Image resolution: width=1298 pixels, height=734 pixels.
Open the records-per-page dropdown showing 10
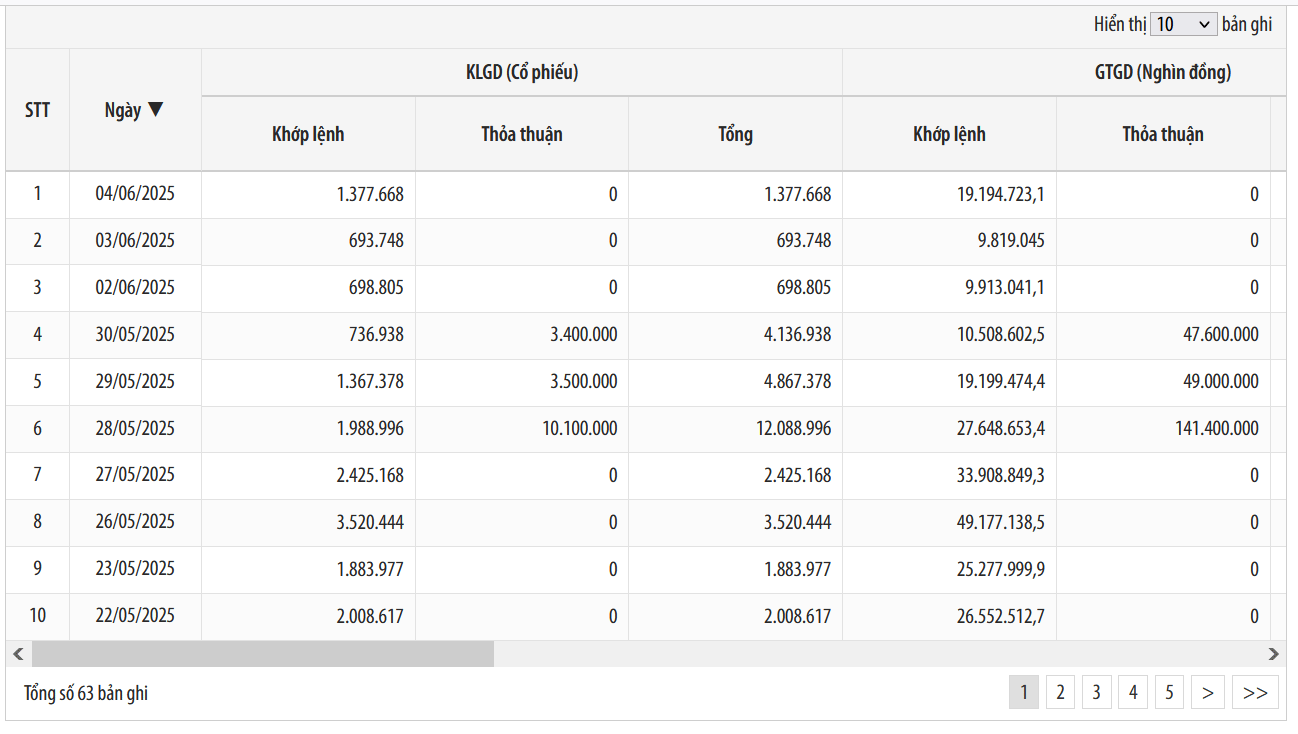pyautogui.click(x=1183, y=25)
